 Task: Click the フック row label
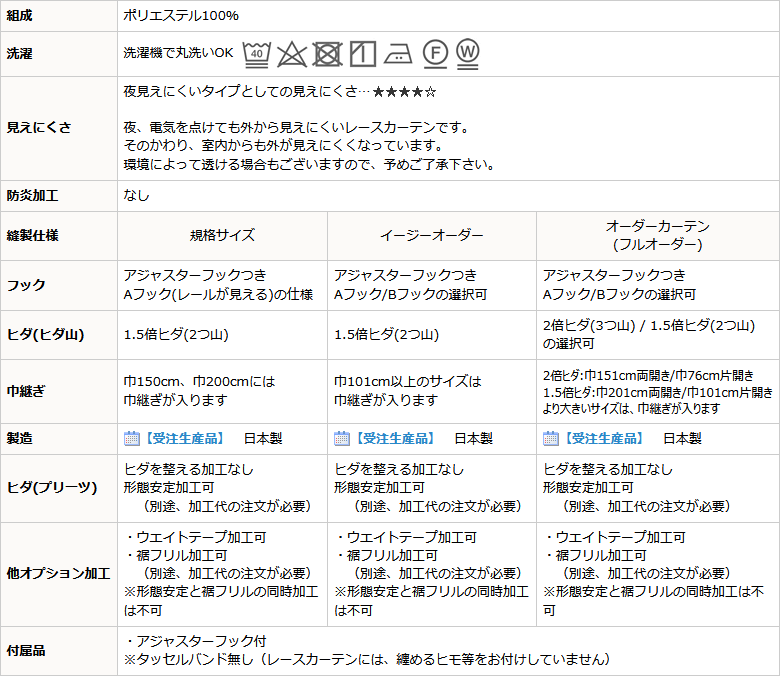tap(26, 286)
